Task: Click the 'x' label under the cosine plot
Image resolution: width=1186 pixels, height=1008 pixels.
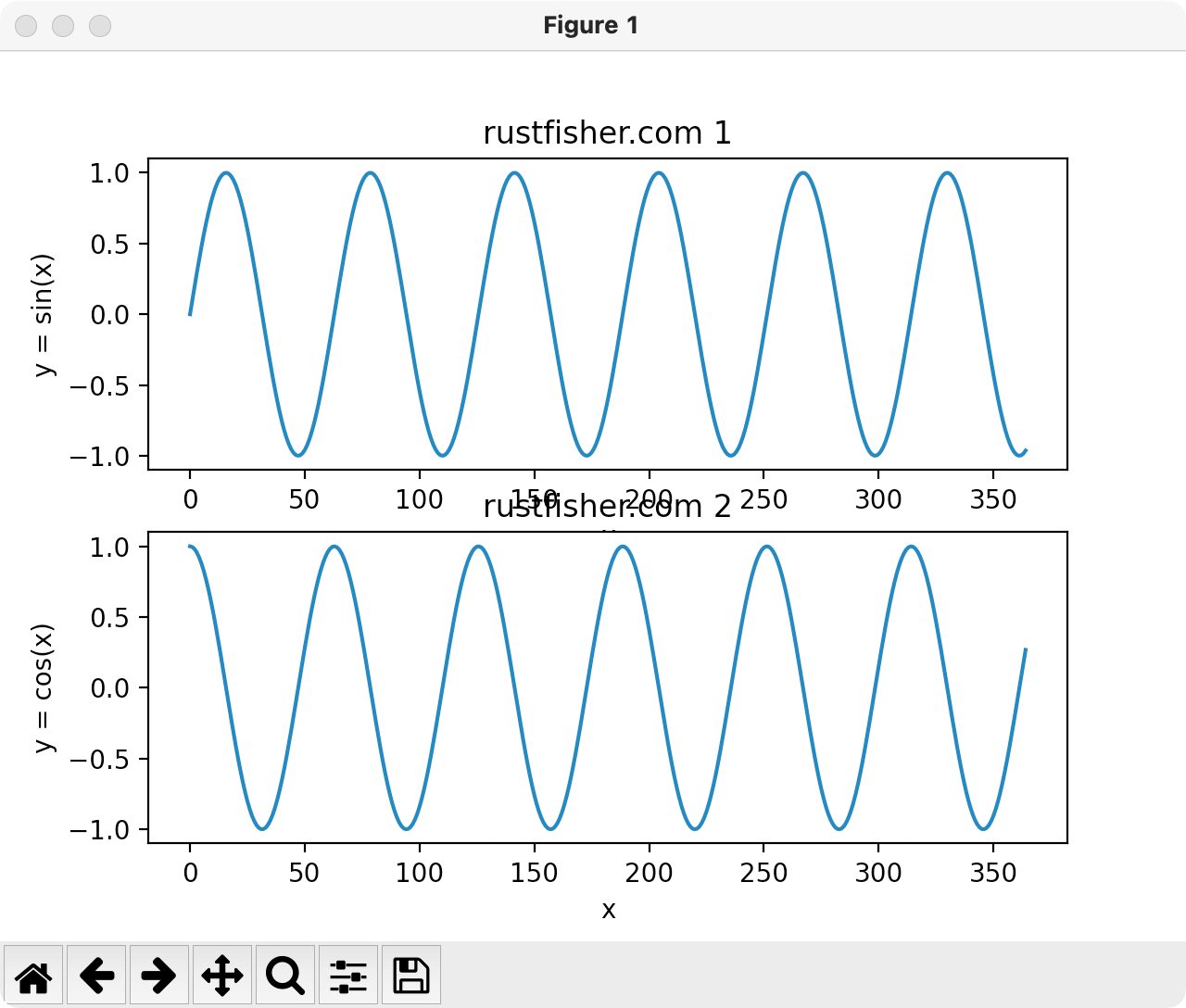Action: coord(609,910)
